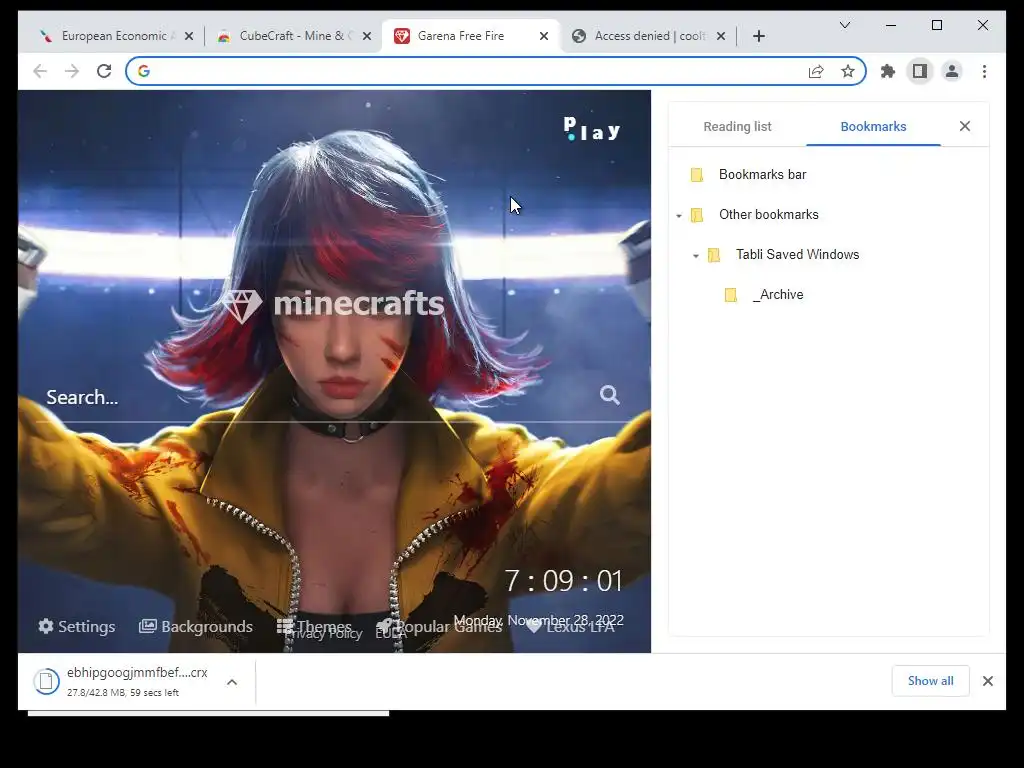
Task: Open the tab search chevron
Action: 844,25
